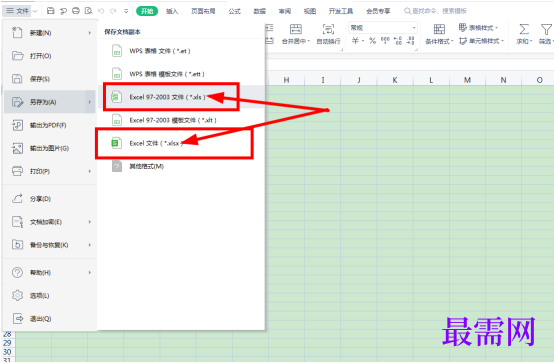Choose 备份与恢复(K) in file menu
554x363 pixels.
tap(50, 245)
